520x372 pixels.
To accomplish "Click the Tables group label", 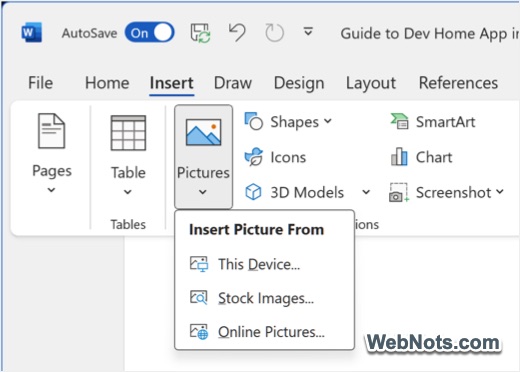I will pyautogui.click(x=128, y=224).
